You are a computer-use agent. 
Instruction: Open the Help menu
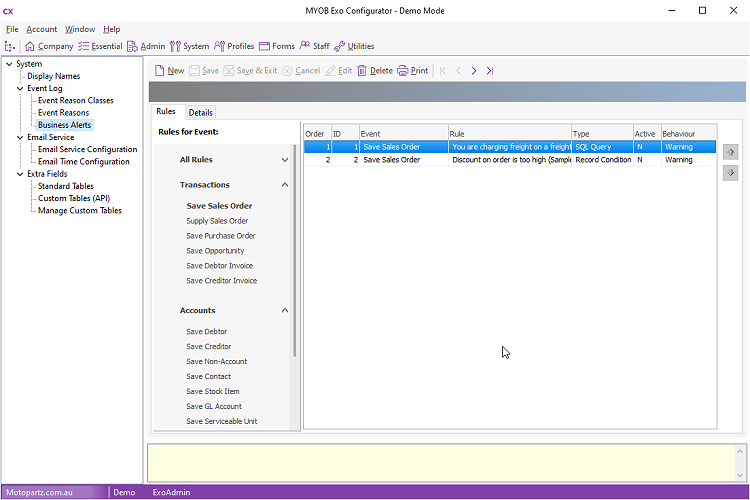[x=111, y=29]
